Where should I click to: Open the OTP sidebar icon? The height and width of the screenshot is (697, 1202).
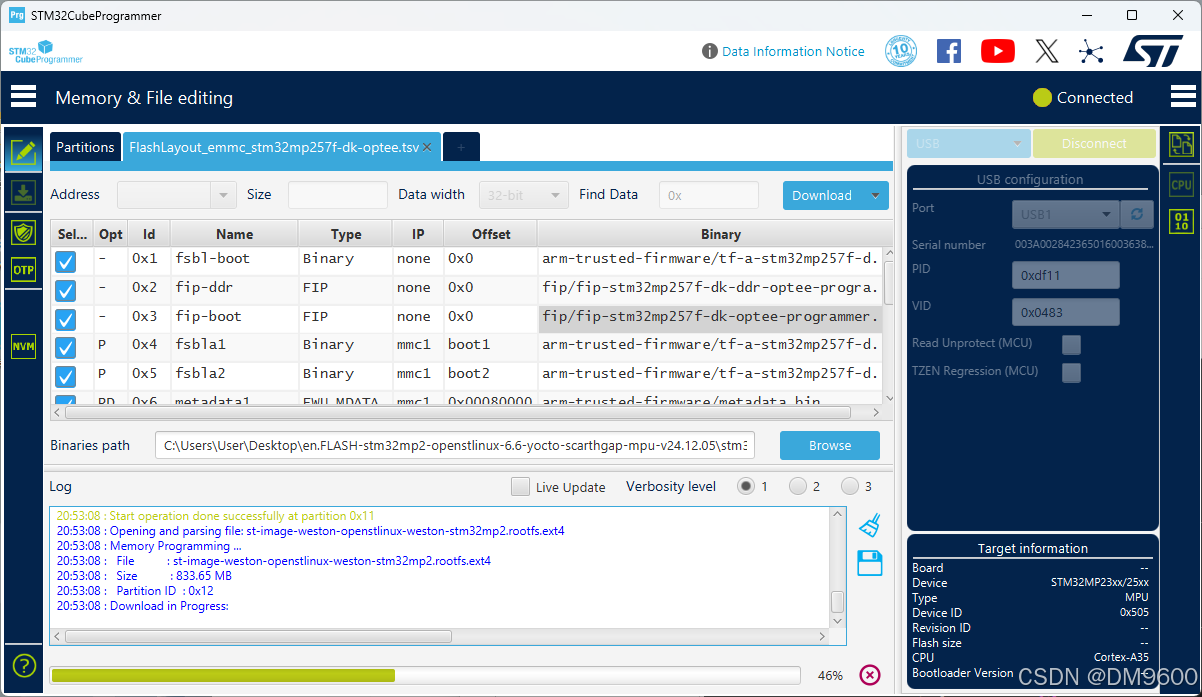click(23, 270)
